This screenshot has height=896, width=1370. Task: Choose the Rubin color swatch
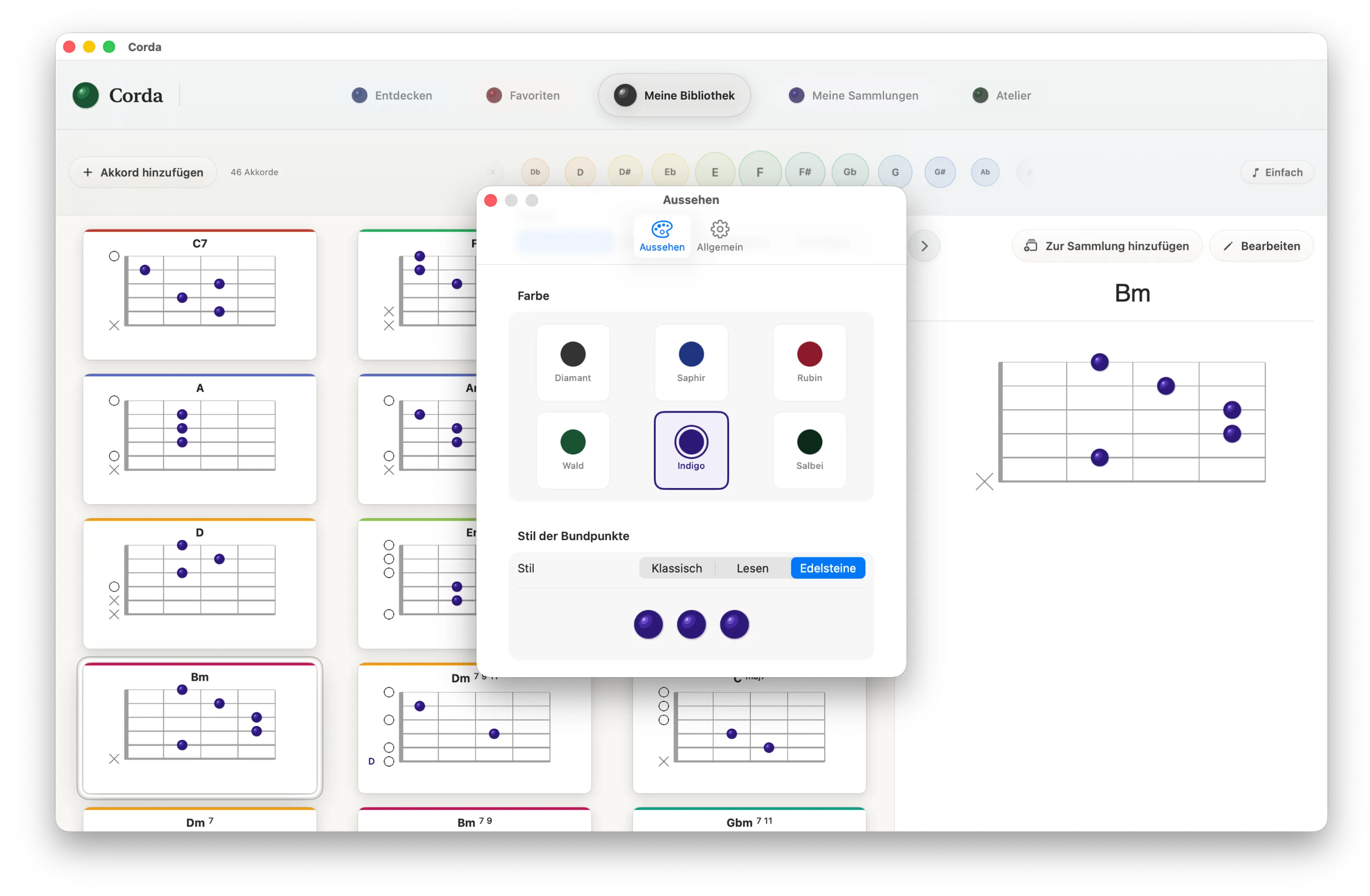pyautogui.click(x=809, y=363)
